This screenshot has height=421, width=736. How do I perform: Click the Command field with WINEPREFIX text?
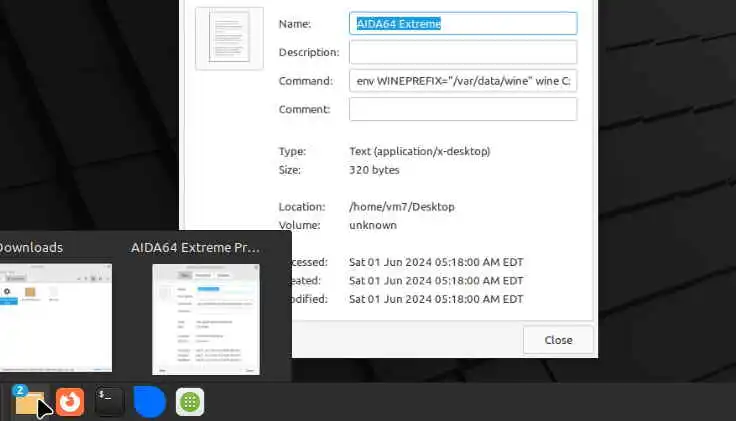tap(463, 81)
